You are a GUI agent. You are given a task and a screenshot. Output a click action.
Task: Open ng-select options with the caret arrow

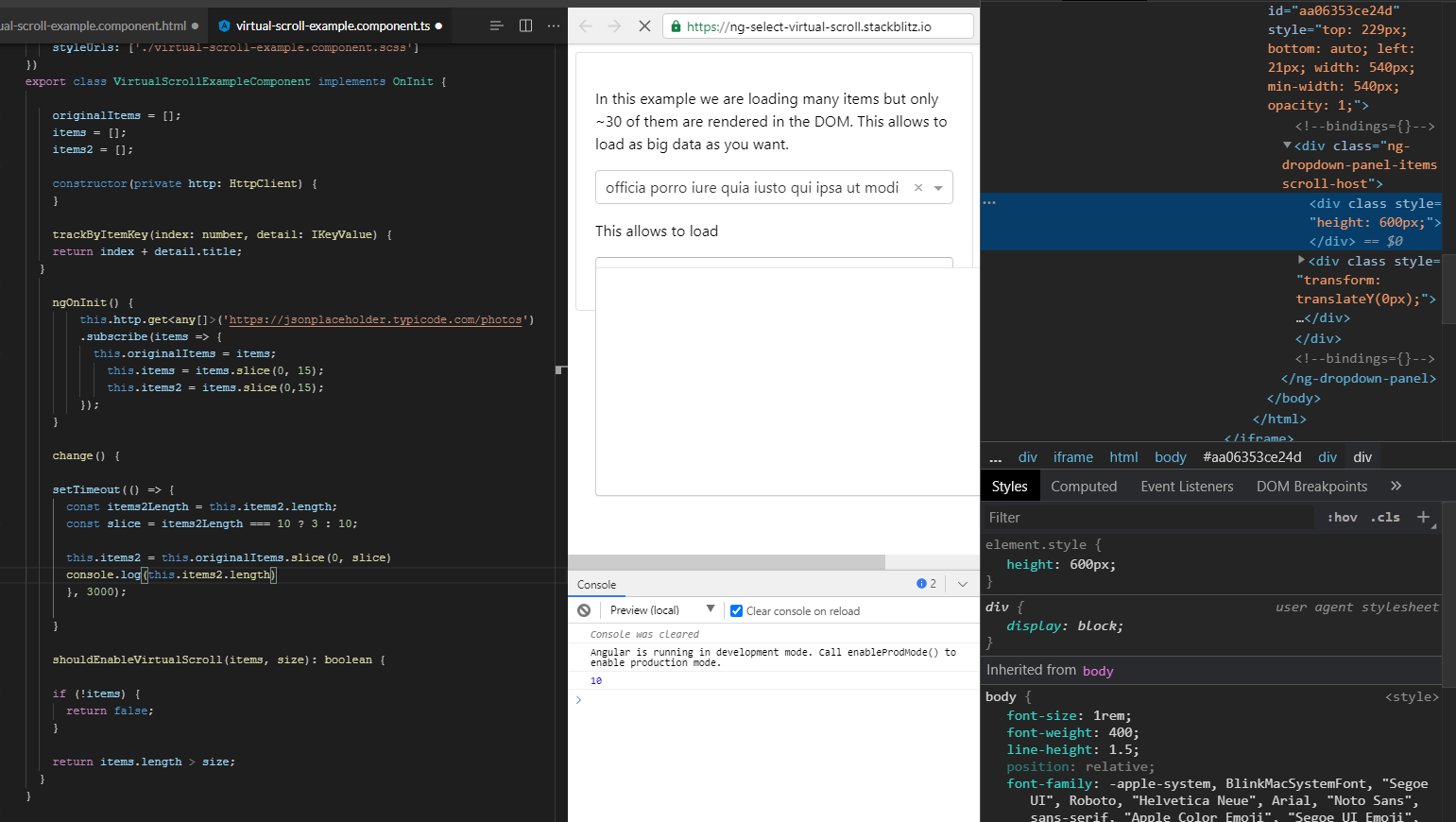tap(938, 187)
